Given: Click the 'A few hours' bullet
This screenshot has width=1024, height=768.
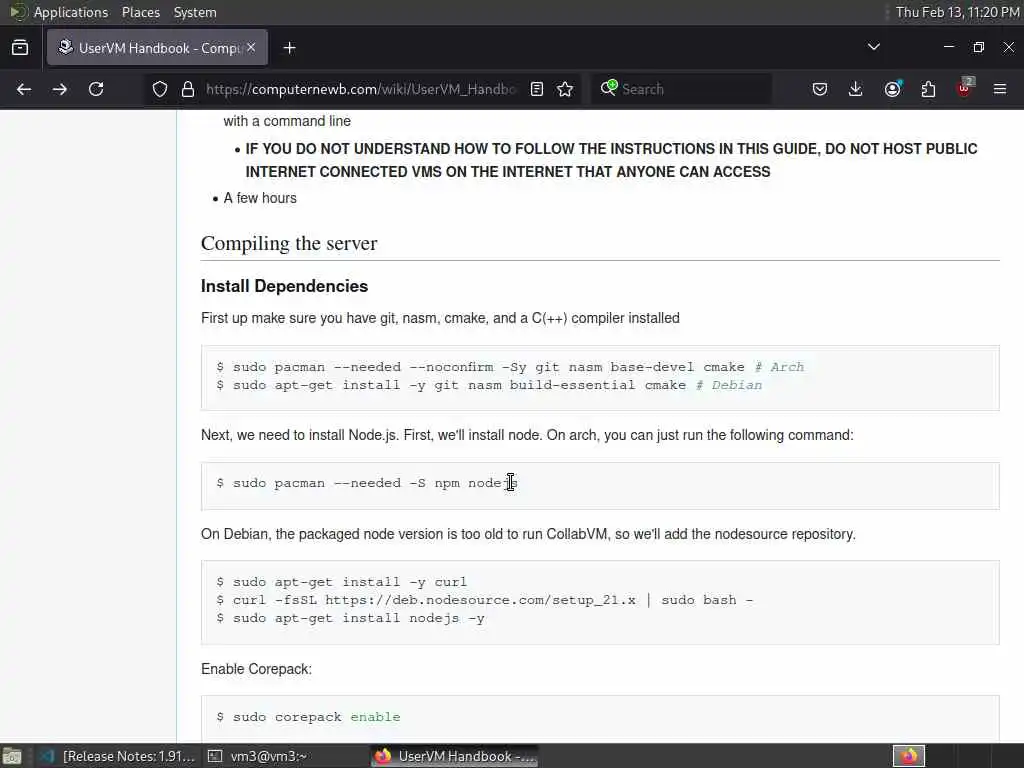Looking at the screenshot, I should click(260, 198).
